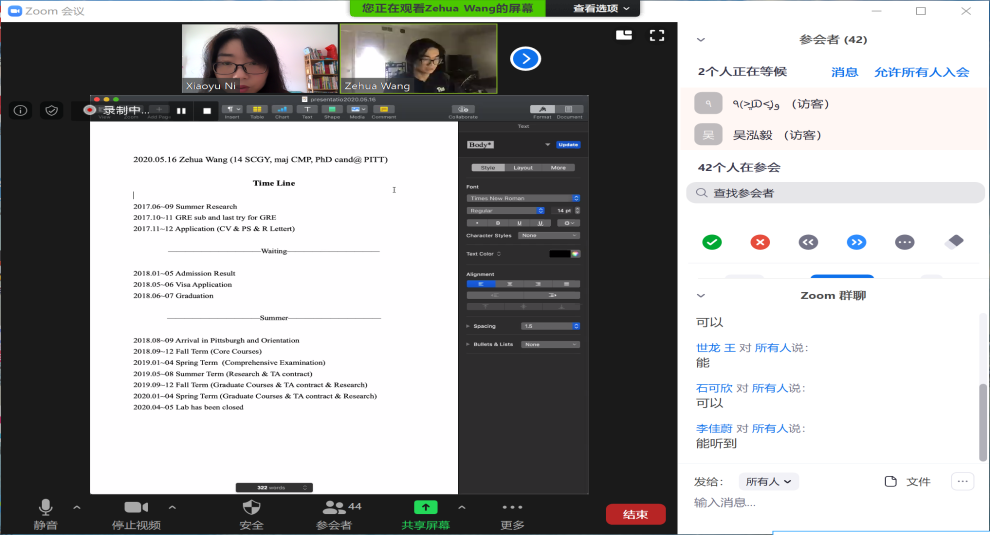Click Update style button

(x=568, y=145)
